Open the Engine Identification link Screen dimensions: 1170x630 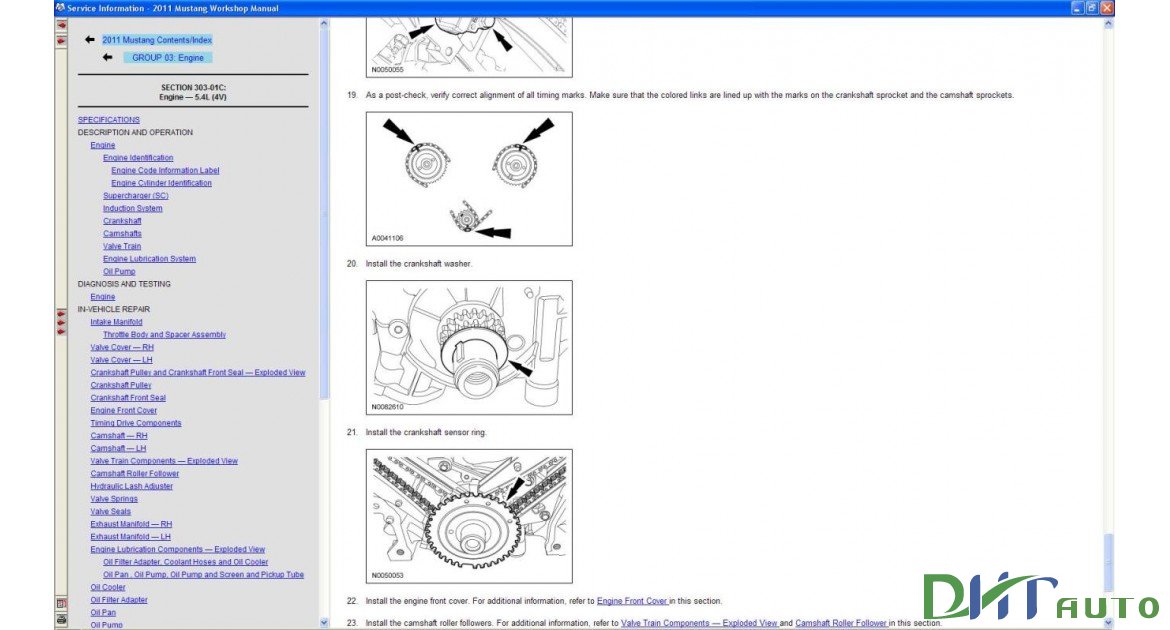[x=138, y=158]
